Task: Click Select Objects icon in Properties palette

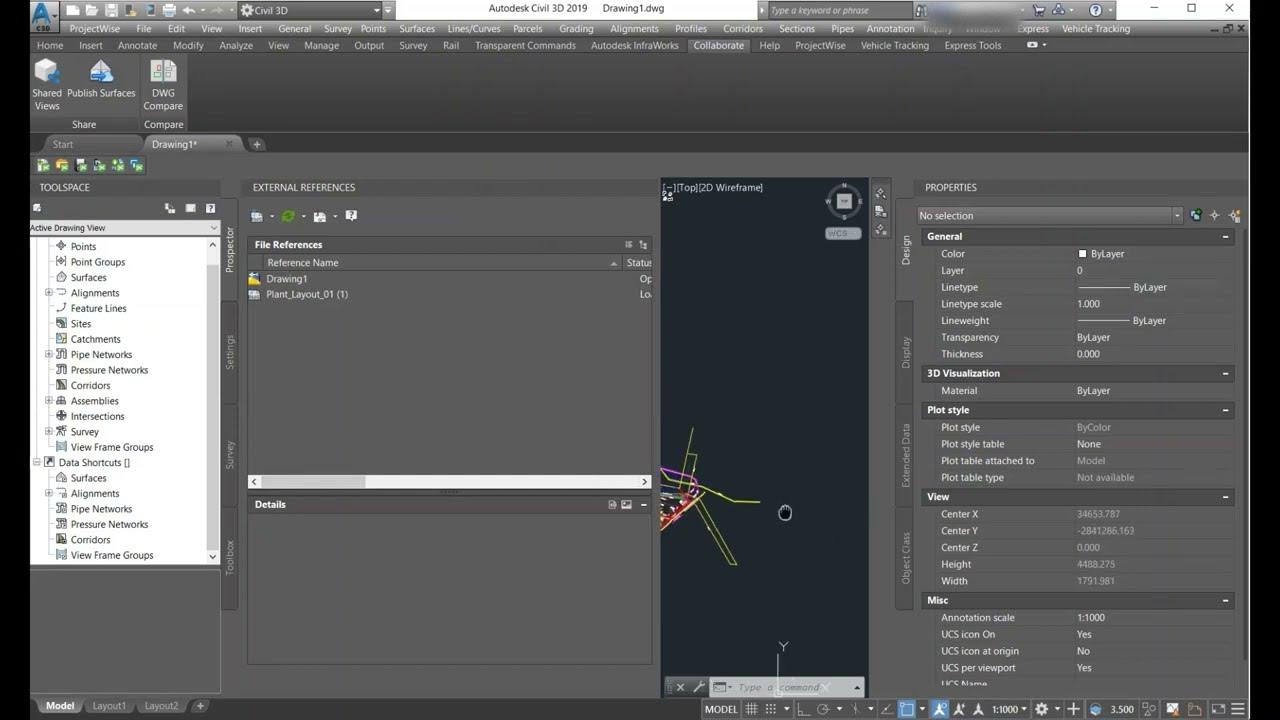Action: coord(1215,215)
